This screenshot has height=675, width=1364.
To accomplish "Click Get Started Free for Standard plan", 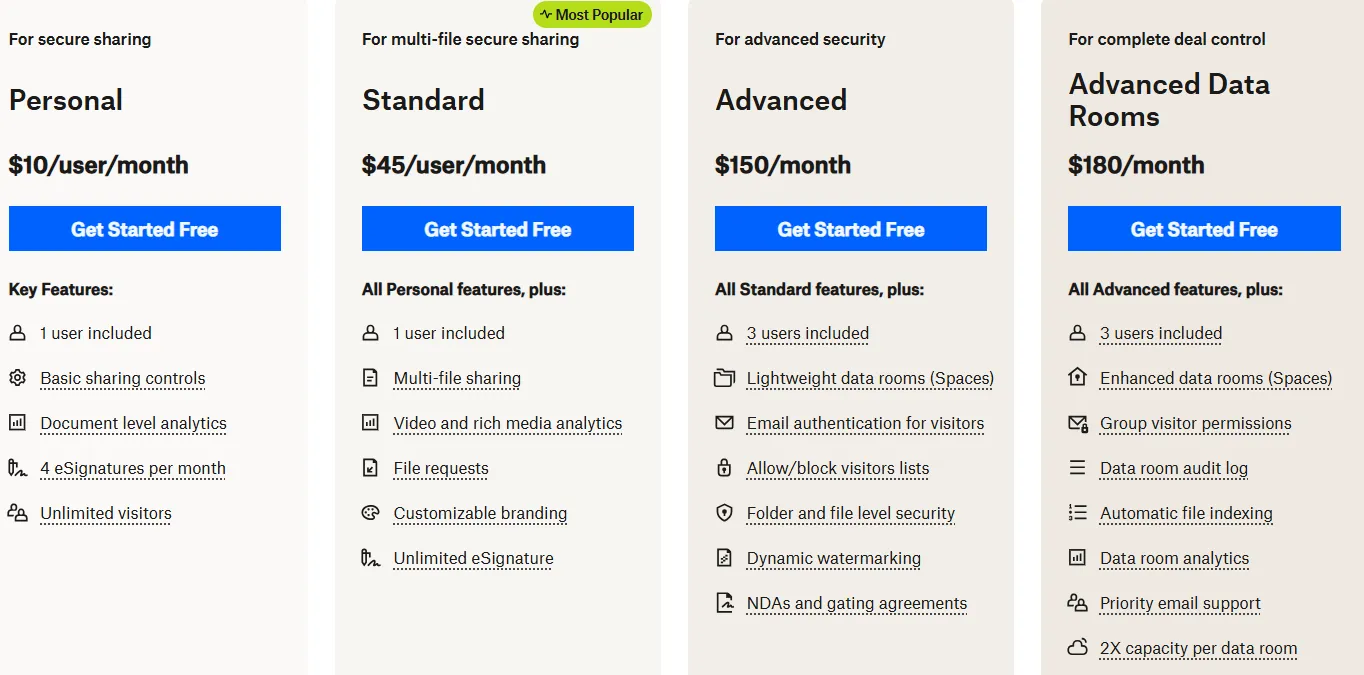I will [x=498, y=229].
